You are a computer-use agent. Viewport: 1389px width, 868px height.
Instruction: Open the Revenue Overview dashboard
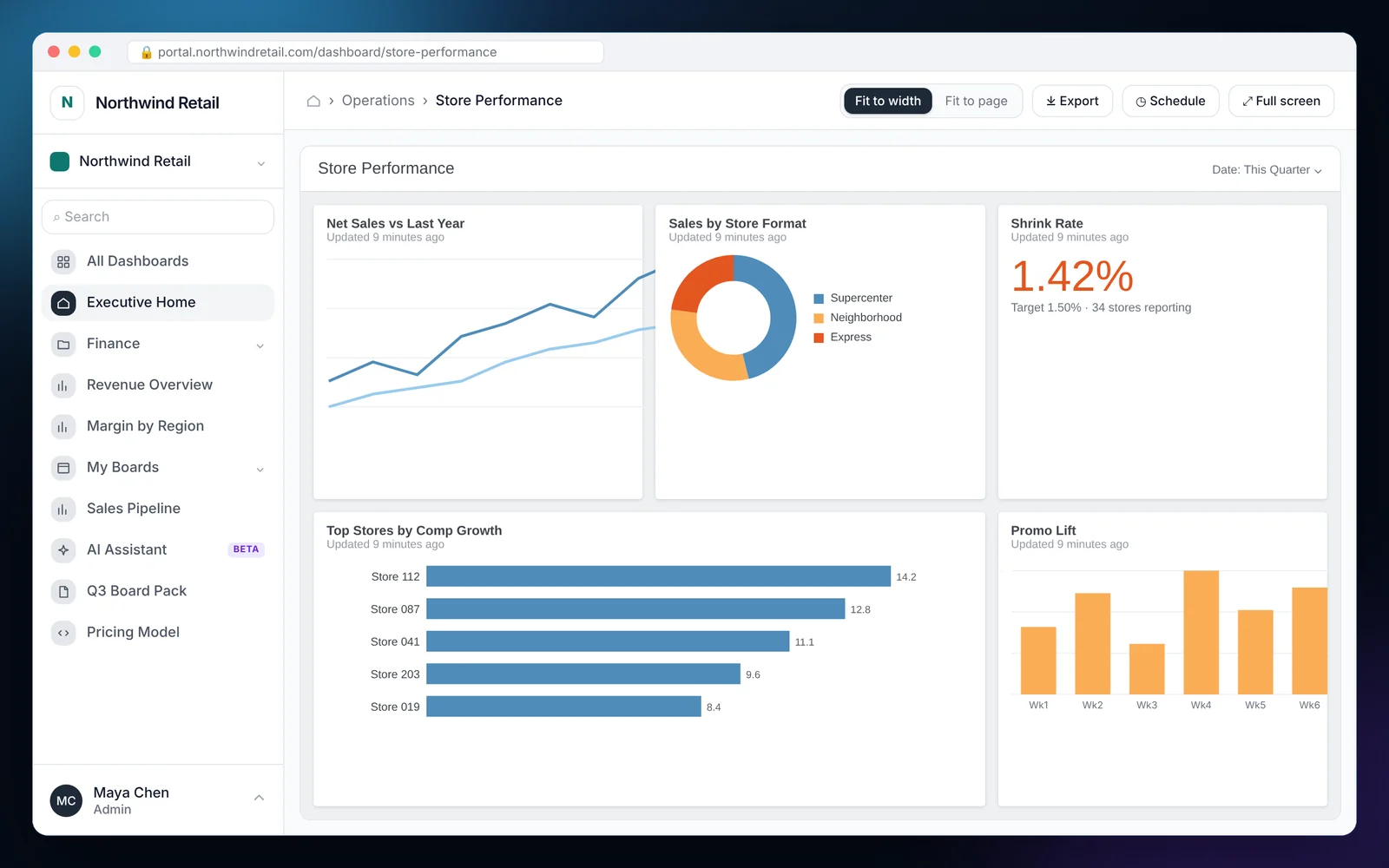pyautogui.click(x=158, y=385)
